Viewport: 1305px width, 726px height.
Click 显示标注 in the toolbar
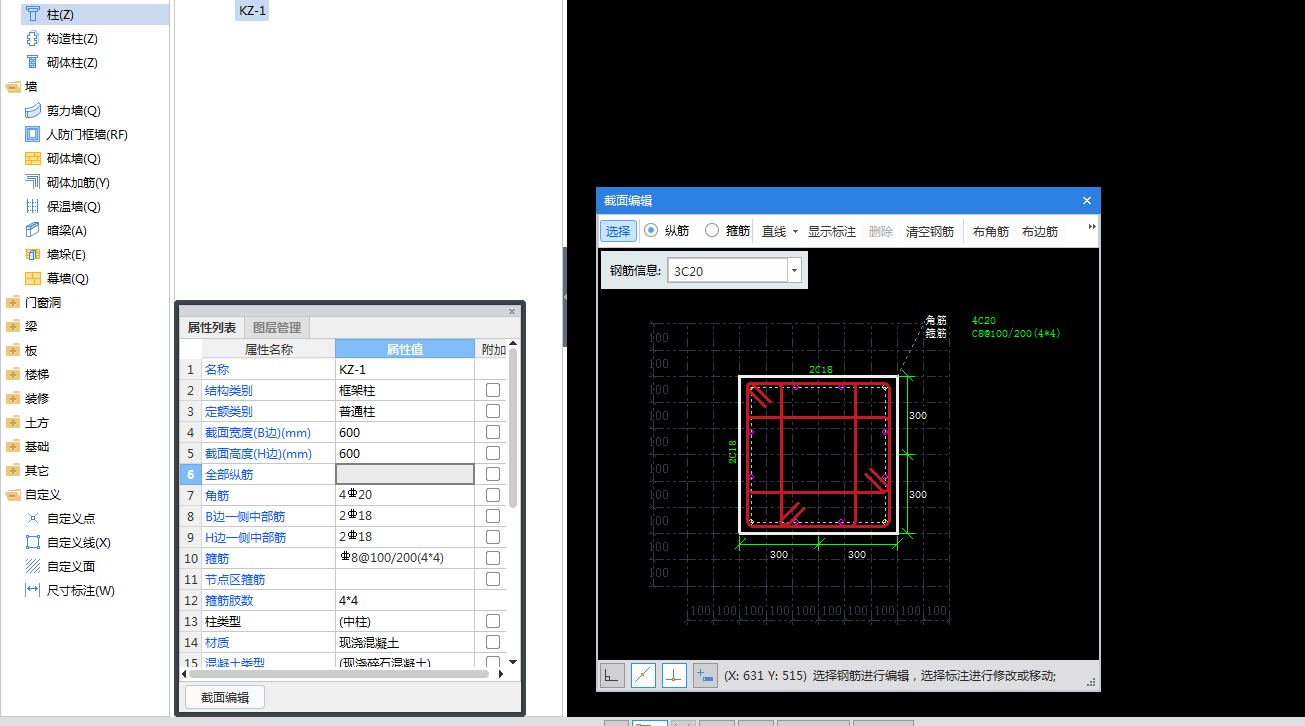832,231
